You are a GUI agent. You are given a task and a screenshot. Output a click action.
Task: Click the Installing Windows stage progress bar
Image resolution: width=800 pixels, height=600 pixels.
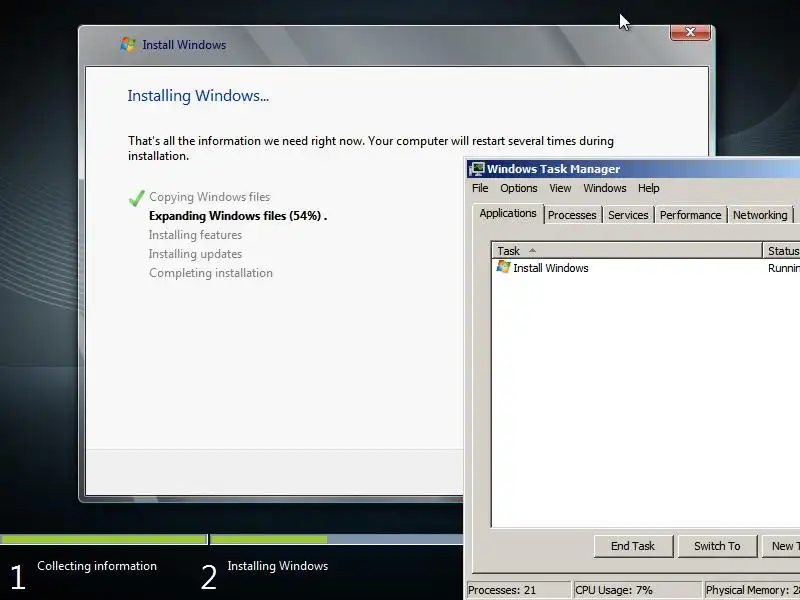point(337,539)
